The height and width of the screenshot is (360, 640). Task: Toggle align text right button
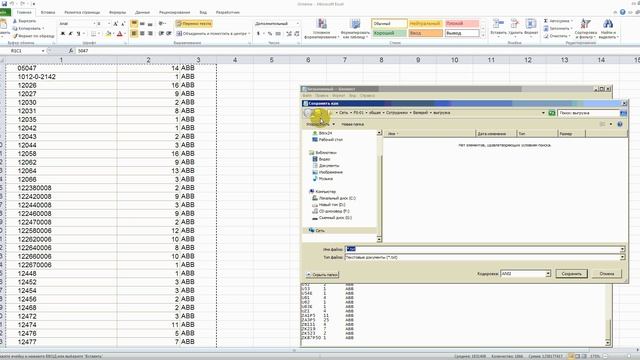click(x=150, y=33)
